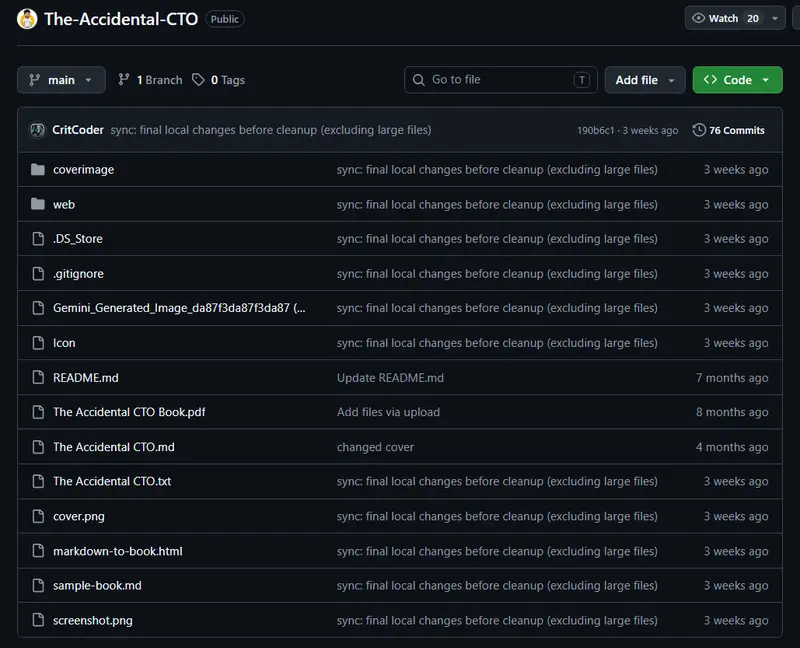Click the README.md file icon
The height and width of the screenshot is (648, 800).
coord(38,378)
